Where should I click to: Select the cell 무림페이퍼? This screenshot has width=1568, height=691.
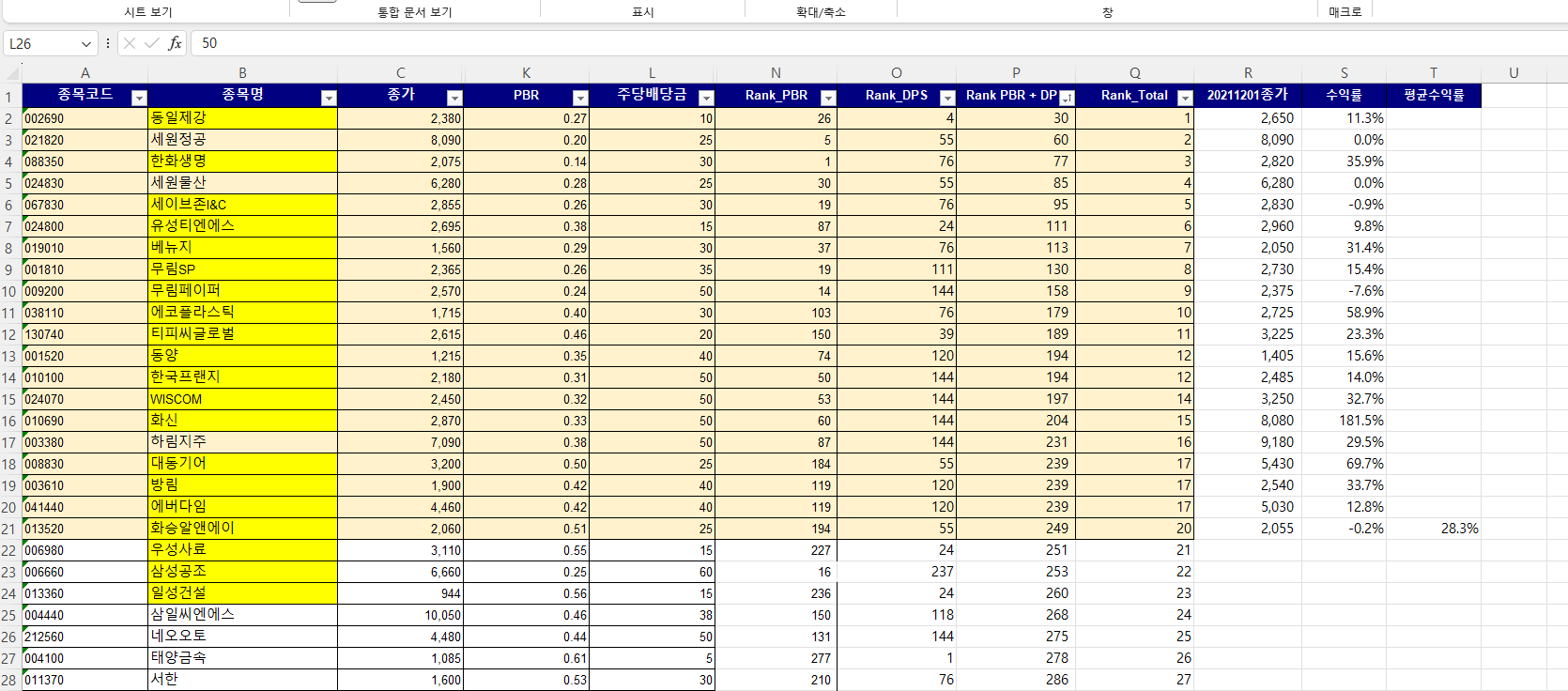[242, 291]
